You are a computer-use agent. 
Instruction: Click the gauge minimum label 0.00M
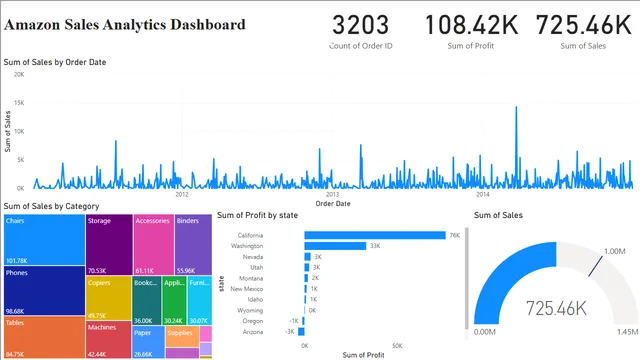pyautogui.click(x=485, y=332)
